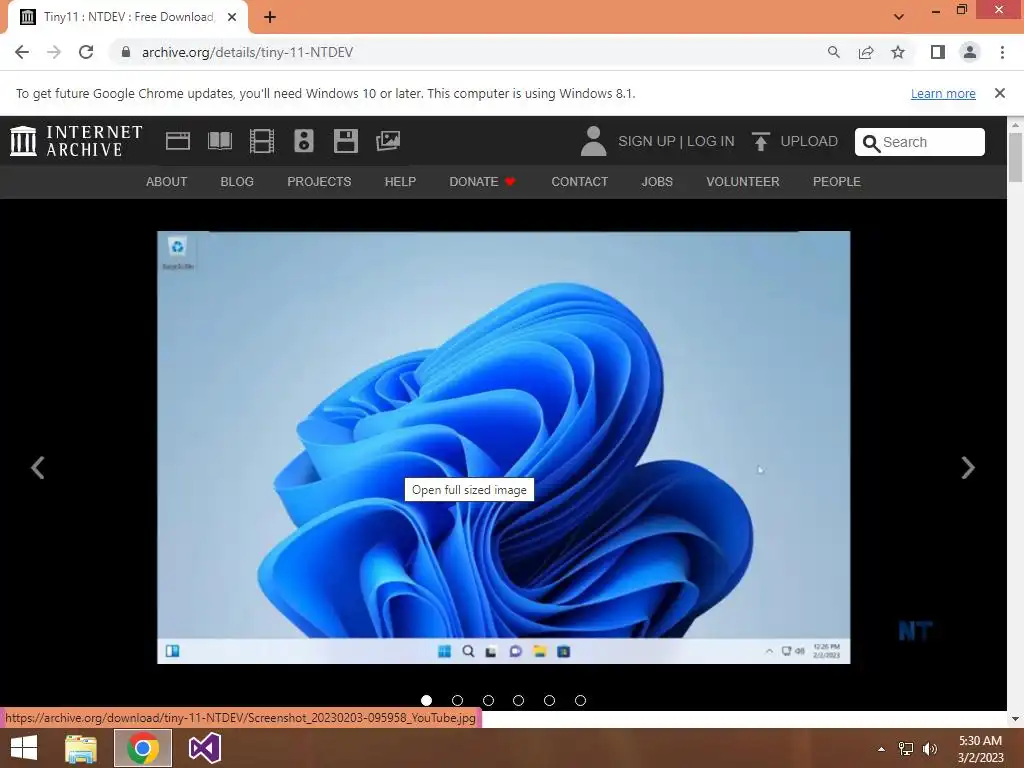Viewport: 1024px width, 768px height.
Task: Select third carousel dot
Action: 488,700
